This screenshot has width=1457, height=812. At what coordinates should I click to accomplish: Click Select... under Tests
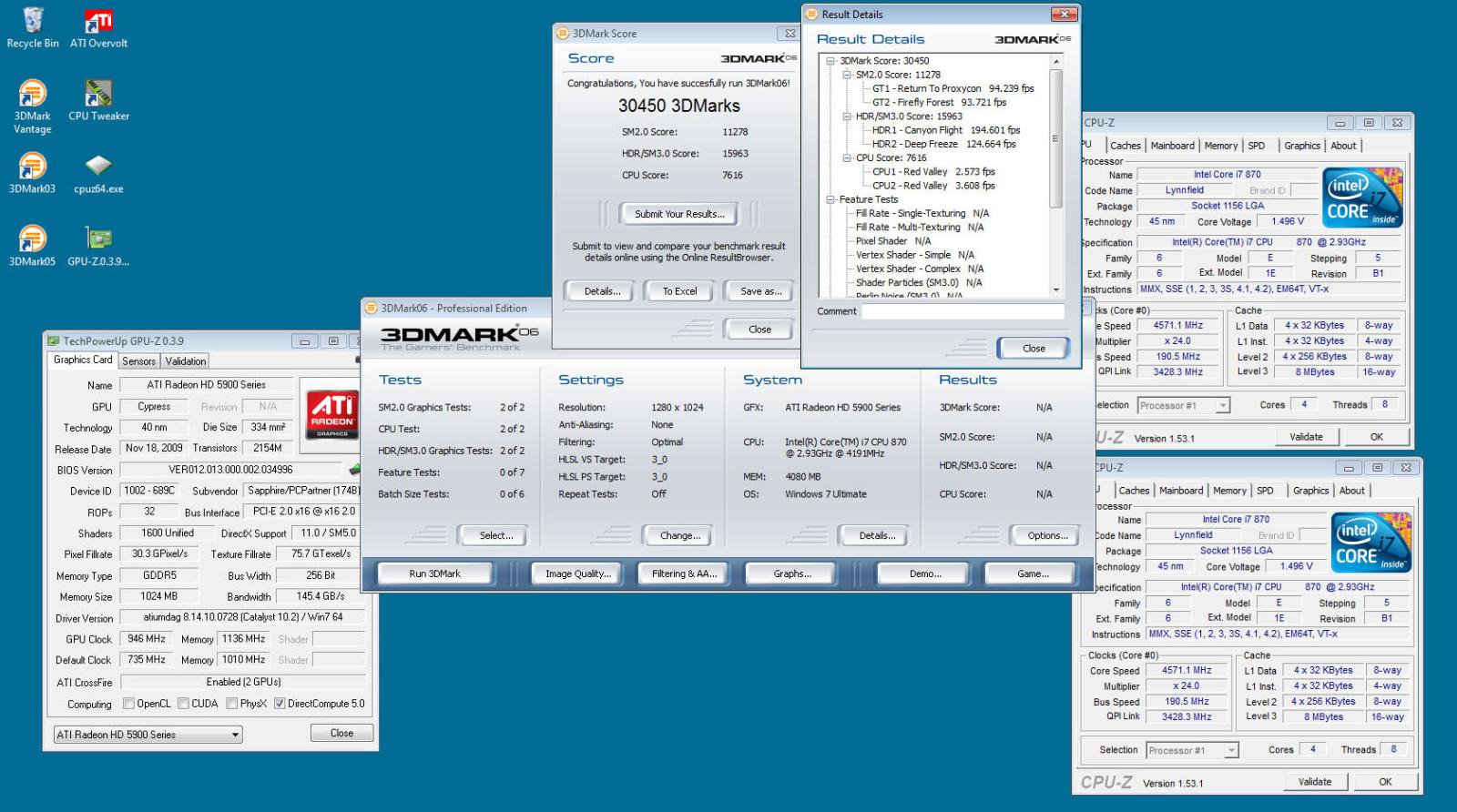[495, 535]
